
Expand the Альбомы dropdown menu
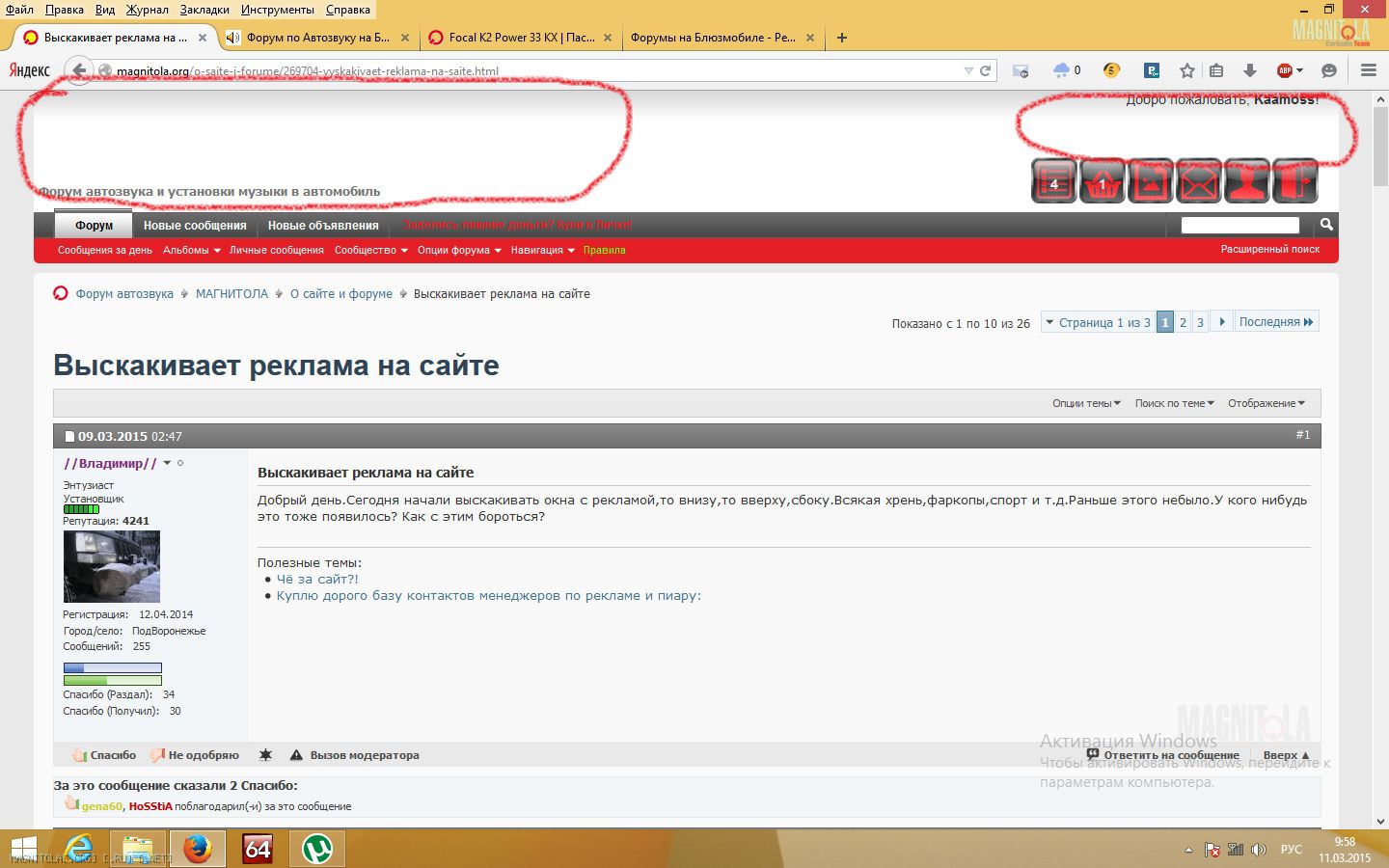[192, 250]
